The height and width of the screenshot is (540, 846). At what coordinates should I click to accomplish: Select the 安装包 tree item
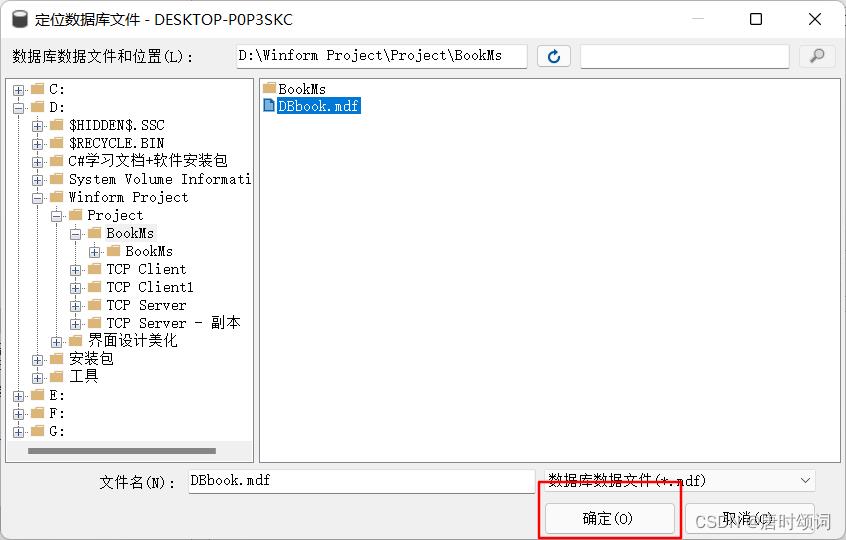[91, 359]
